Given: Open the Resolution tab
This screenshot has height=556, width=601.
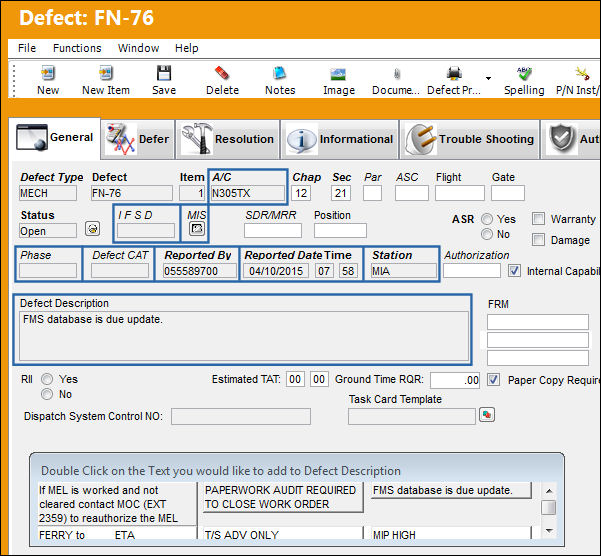Looking at the screenshot, I should click(228, 139).
